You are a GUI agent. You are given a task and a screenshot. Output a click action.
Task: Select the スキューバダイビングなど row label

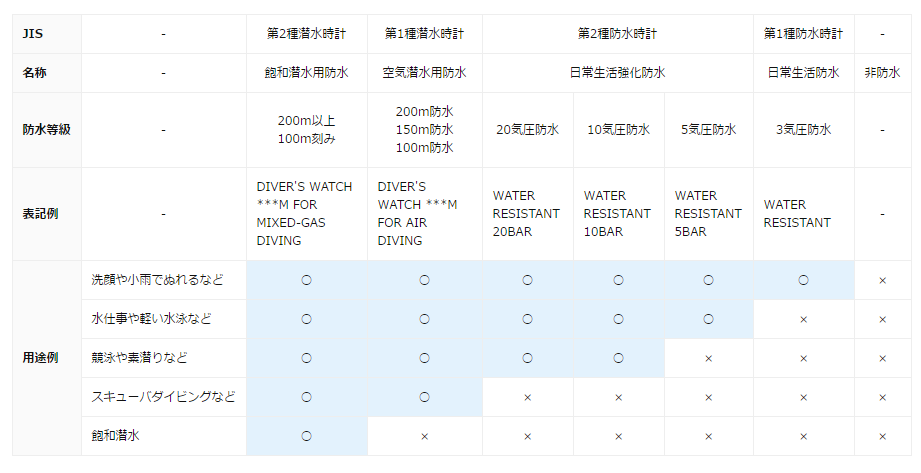[x=164, y=397]
